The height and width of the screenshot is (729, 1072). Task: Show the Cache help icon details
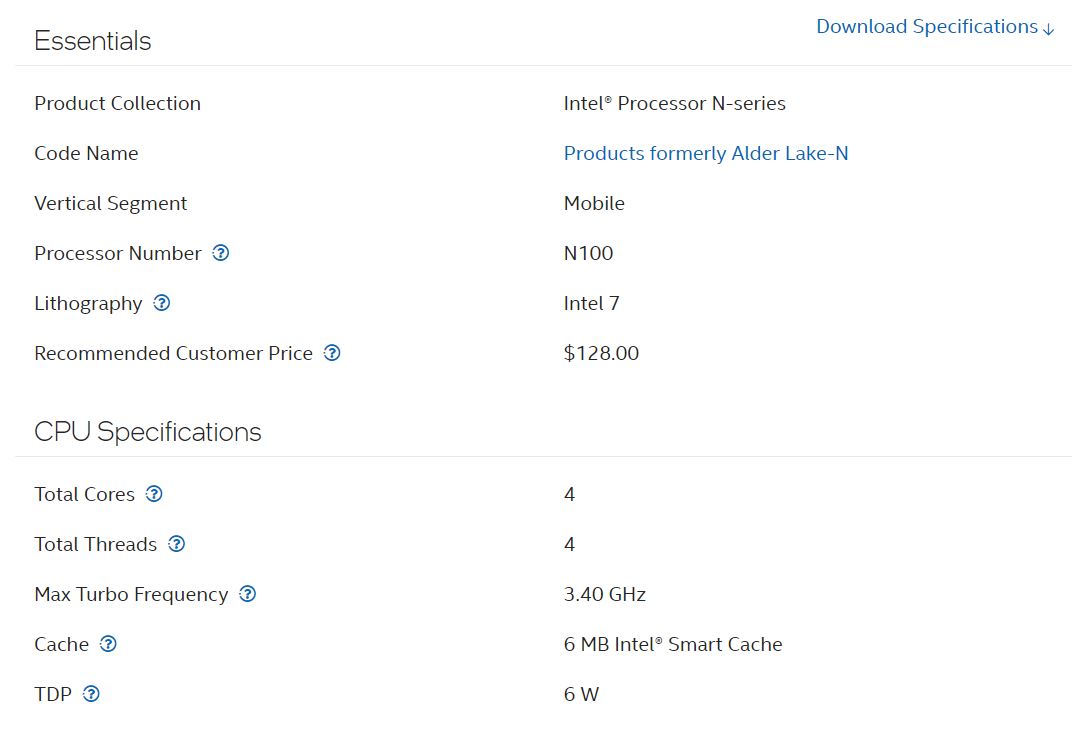[108, 644]
